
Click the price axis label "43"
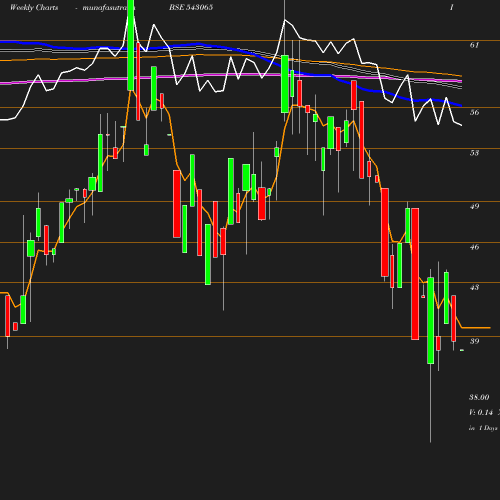coord(474,287)
